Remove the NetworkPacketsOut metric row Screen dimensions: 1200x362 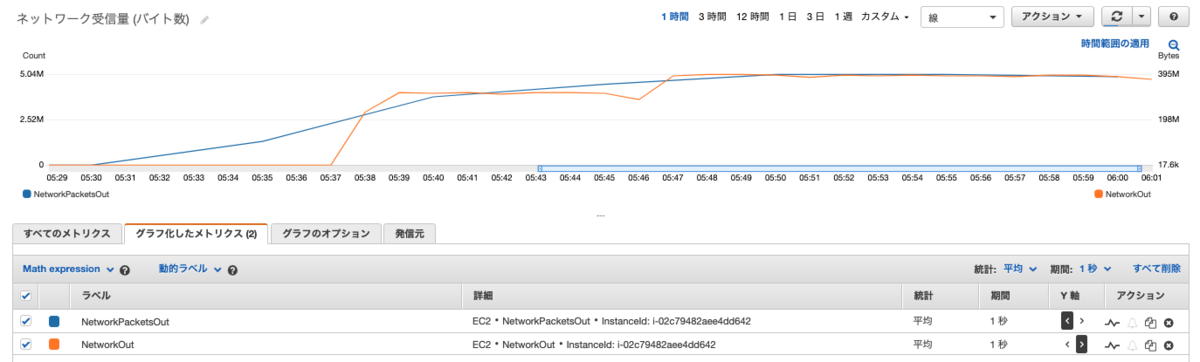(x=1168, y=322)
